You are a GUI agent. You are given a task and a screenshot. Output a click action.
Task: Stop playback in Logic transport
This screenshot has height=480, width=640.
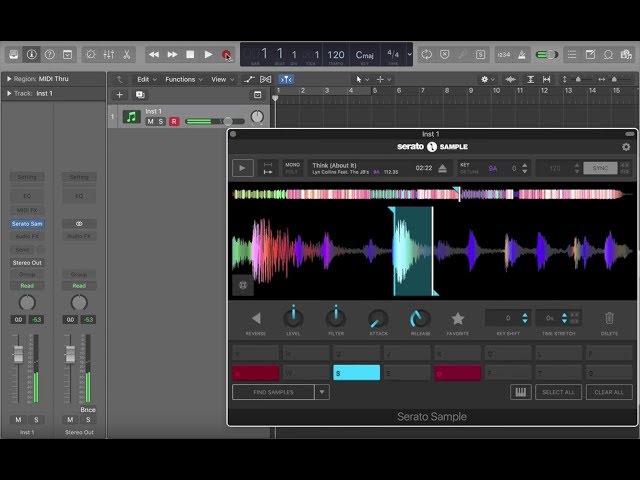pos(190,55)
